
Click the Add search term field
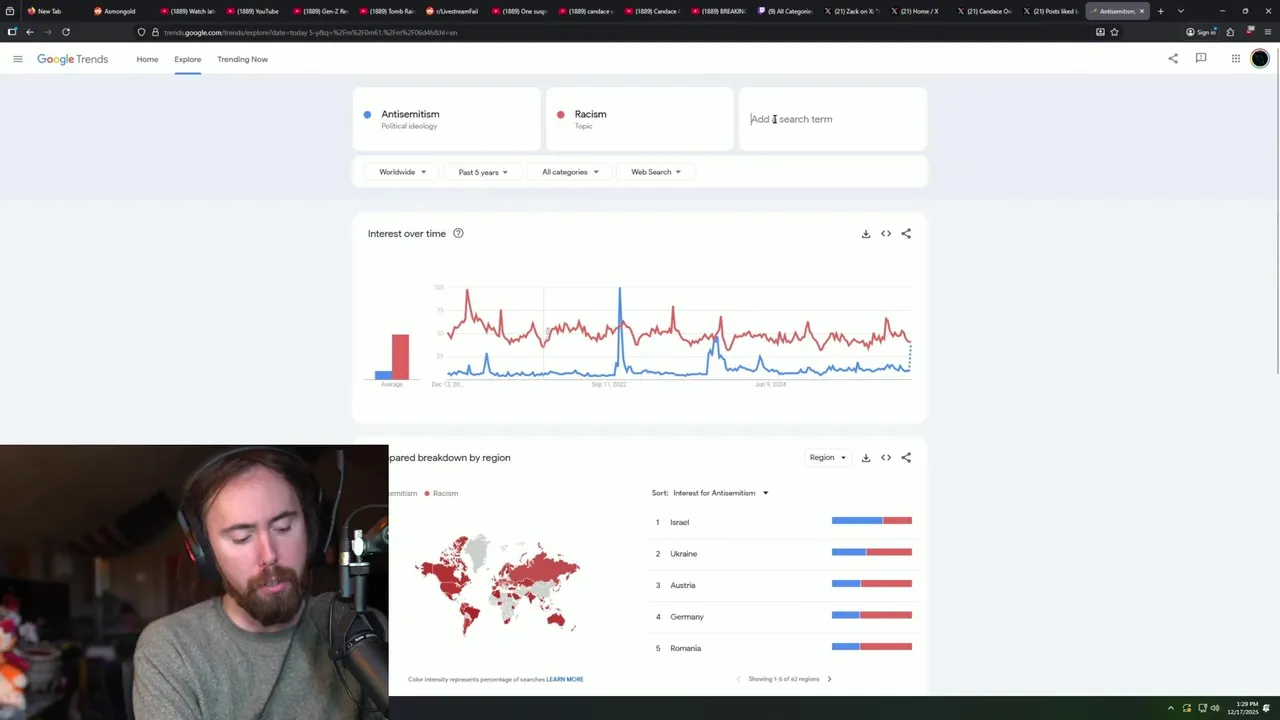coord(833,119)
